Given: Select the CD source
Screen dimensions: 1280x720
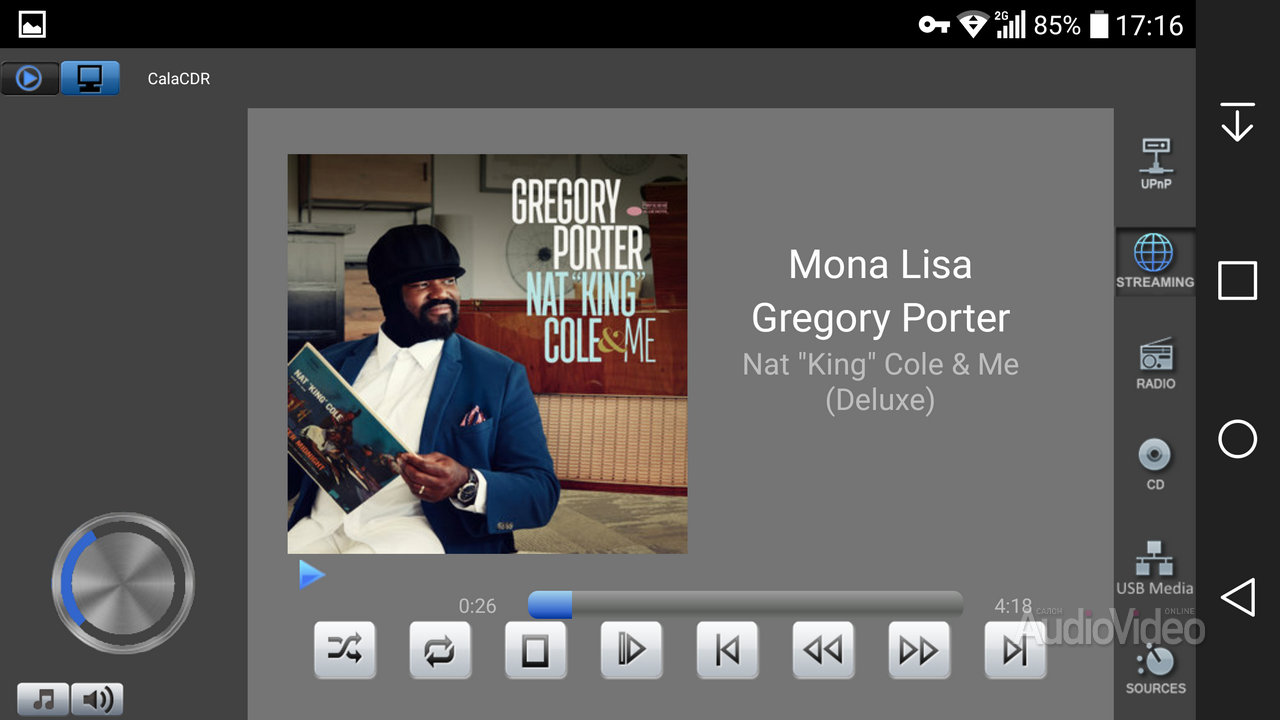Looking at the screenshot, I should [1155, 464].
